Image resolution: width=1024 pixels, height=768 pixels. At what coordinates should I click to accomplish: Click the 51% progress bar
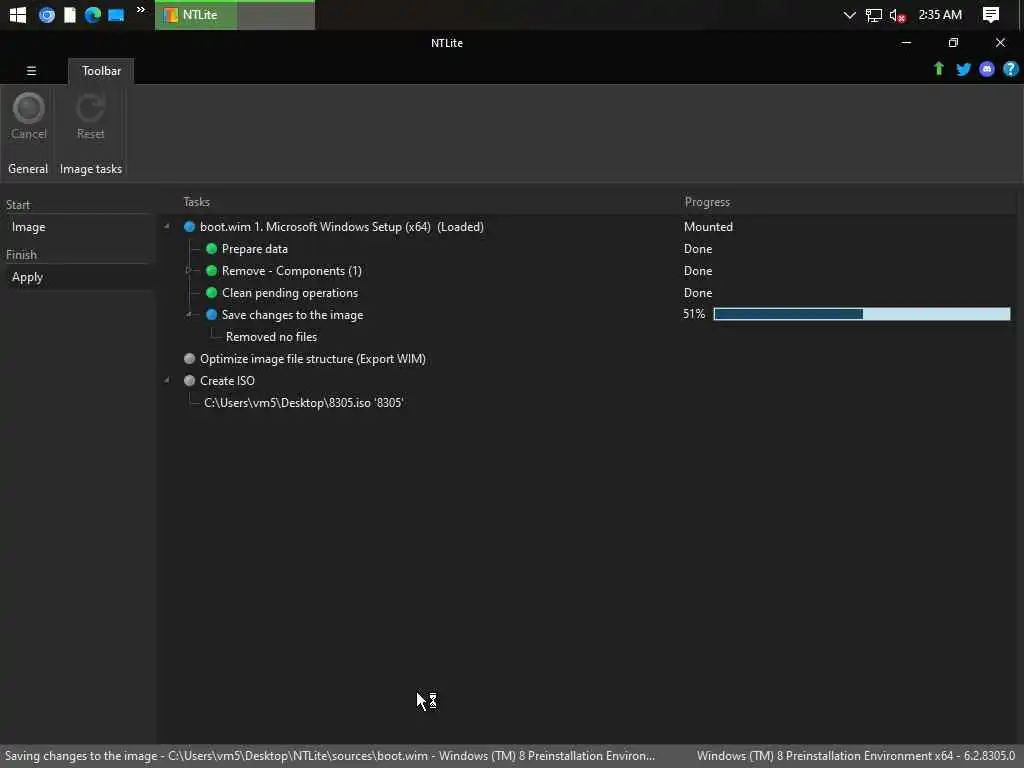[861, 314]
